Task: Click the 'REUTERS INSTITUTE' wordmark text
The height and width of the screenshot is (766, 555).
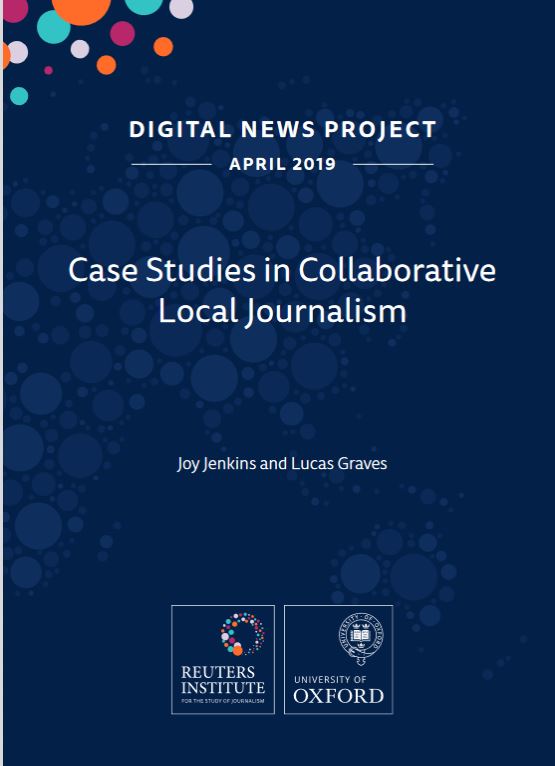Action: click(223, 680)
